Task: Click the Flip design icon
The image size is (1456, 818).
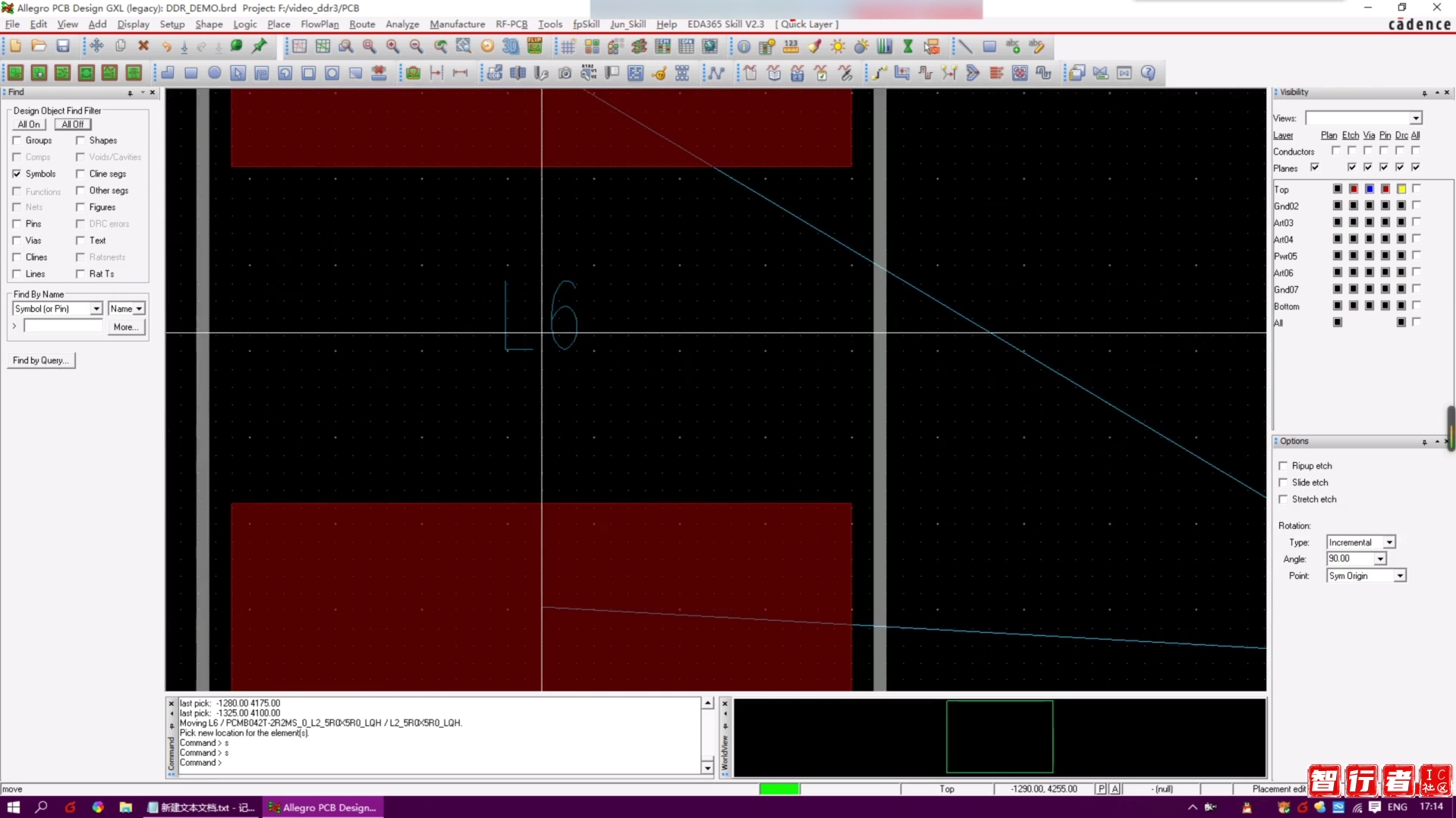Action: coord(534,46)
